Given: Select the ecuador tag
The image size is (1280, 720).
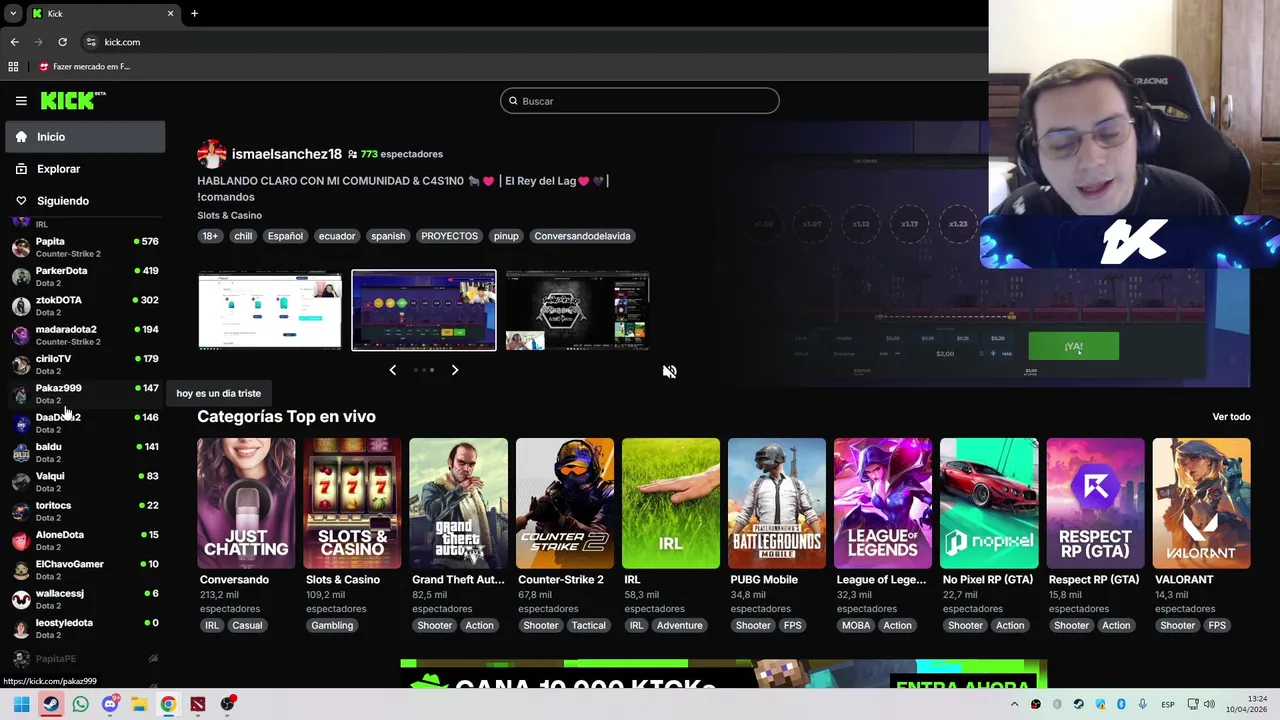Looking at the screenshot, I should pos(337,236).
